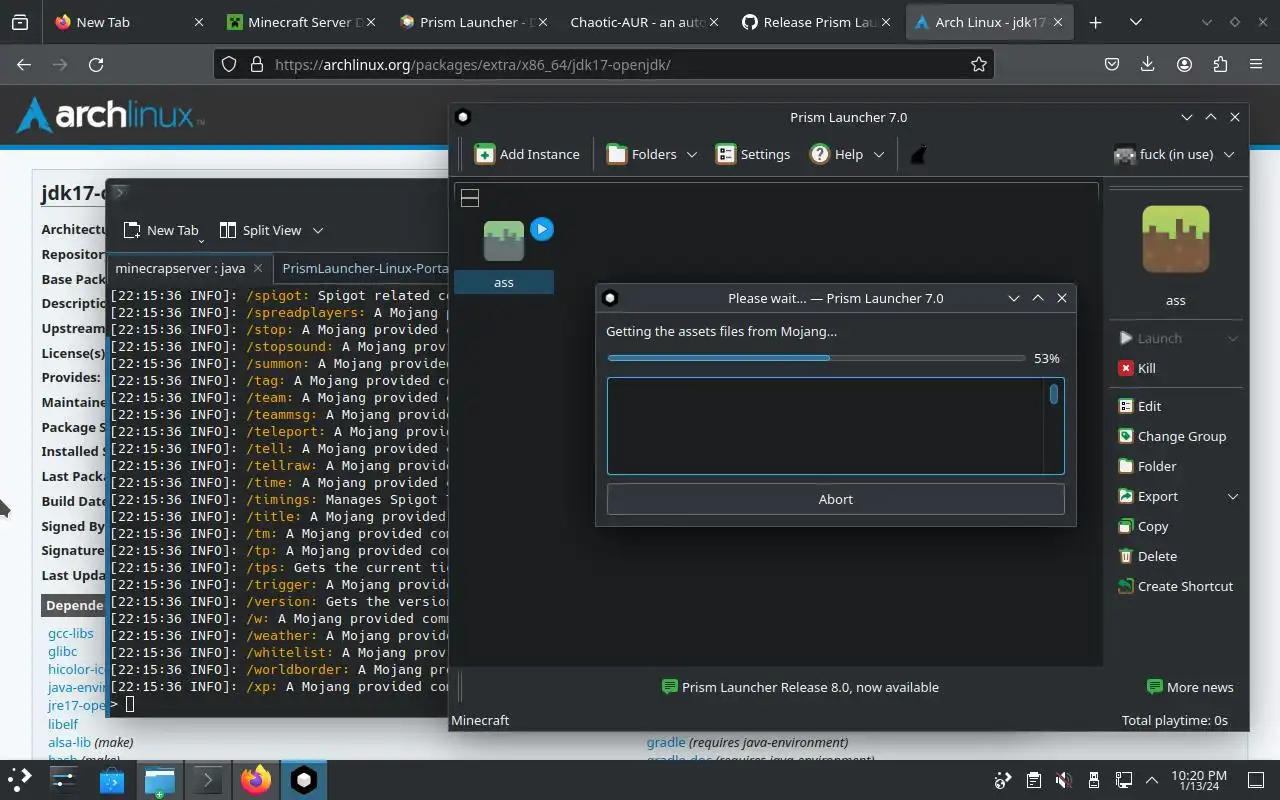
Task: Switch to the Prism Launcher browser tab
Action: pos(471,22)
